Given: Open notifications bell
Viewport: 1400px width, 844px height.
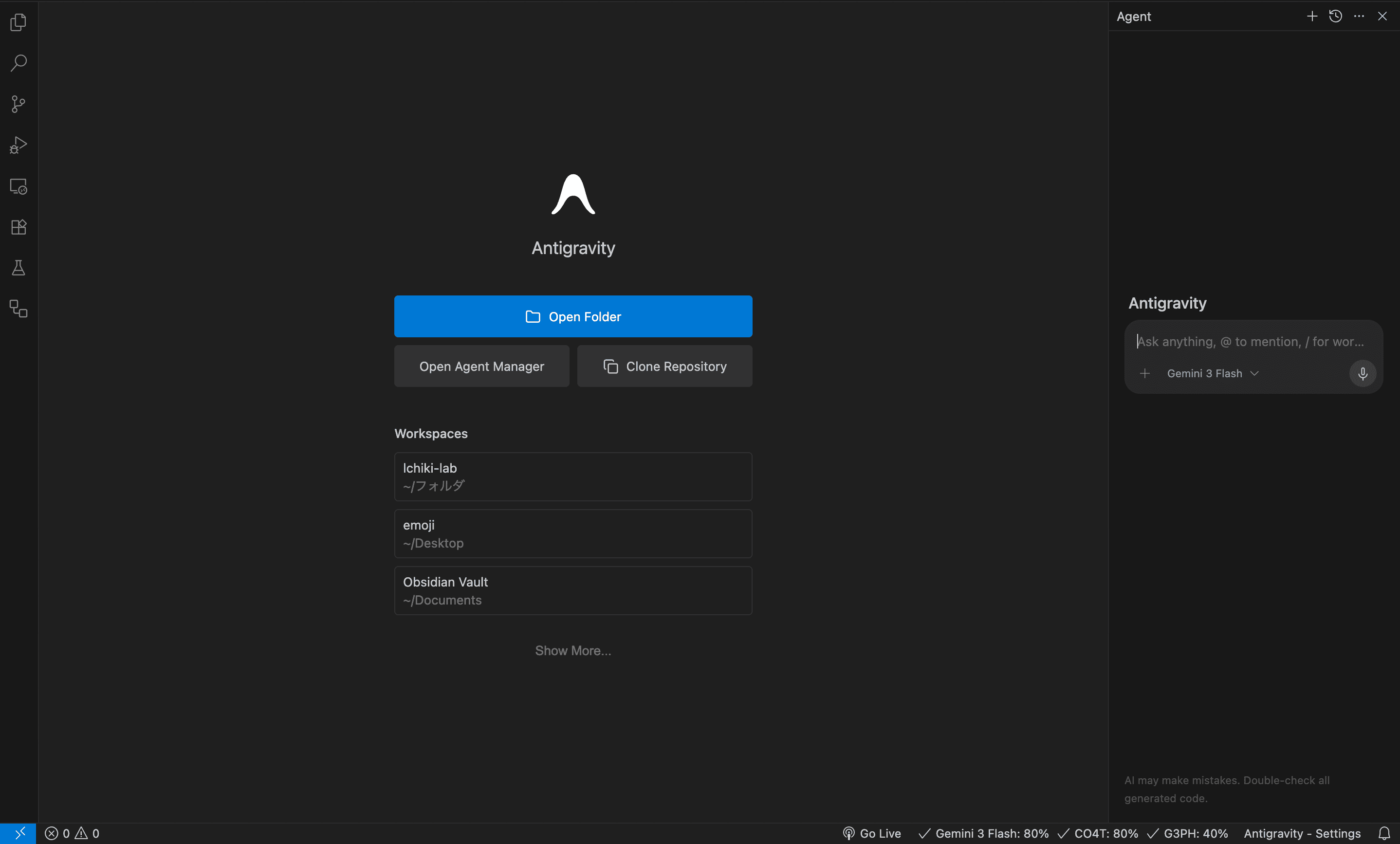Looking at the screenshot, I should tap(1384, 834).
